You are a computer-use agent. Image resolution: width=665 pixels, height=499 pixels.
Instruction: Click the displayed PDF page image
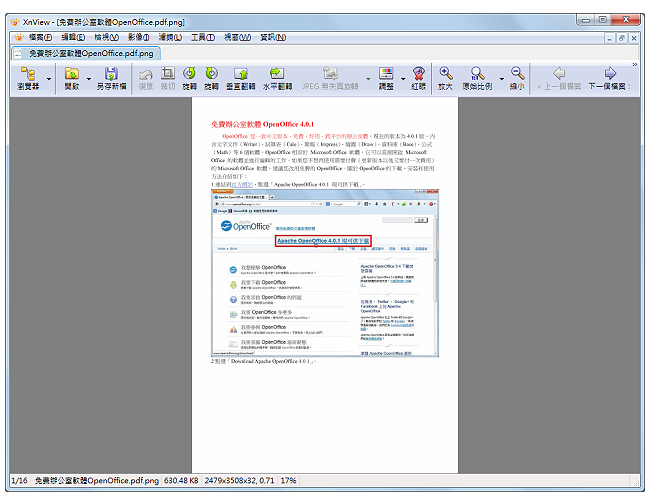(325, 285)
